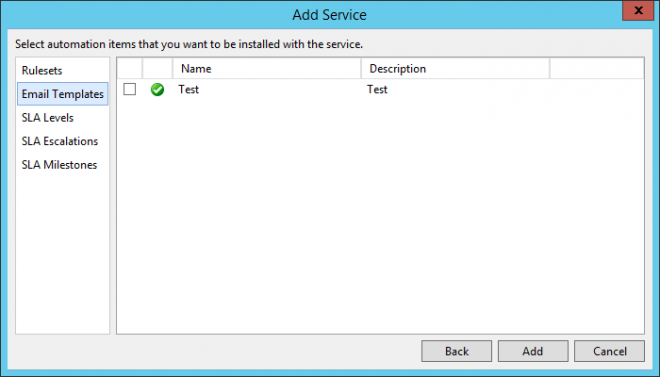Click the Test text under Description
The height and width of the screenshot is (377, 660).
tap(377, 89)
